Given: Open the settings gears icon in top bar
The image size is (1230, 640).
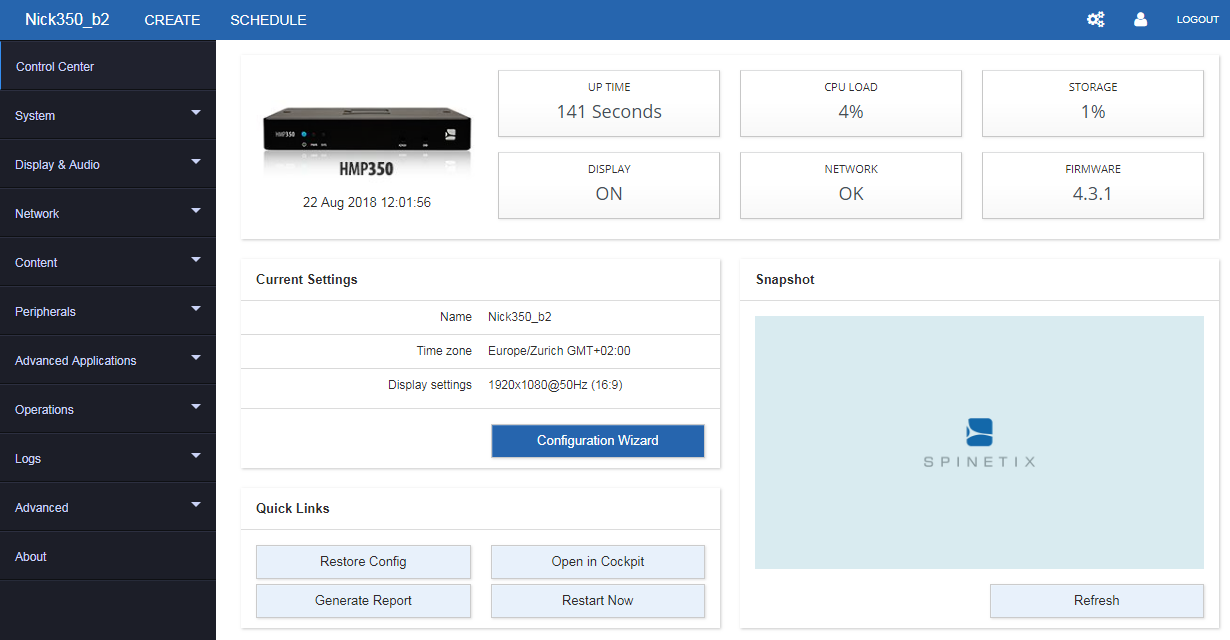Looking at the screenshot, I should coord(1096,20).
